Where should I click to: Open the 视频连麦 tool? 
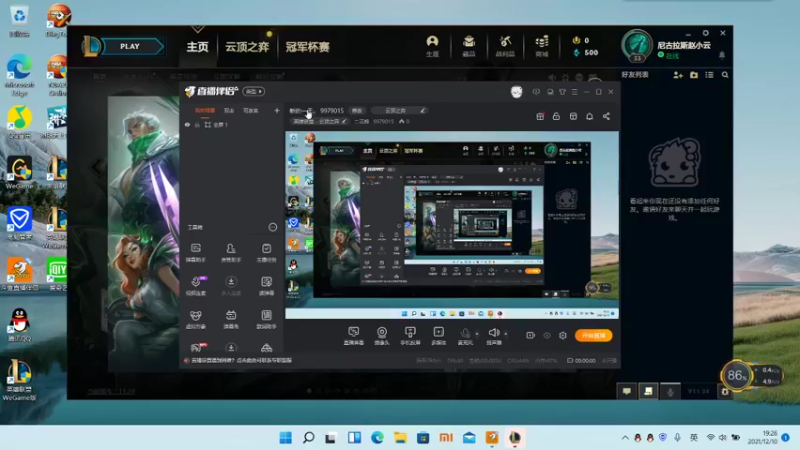pyautogui.click(x=196, y=286)
